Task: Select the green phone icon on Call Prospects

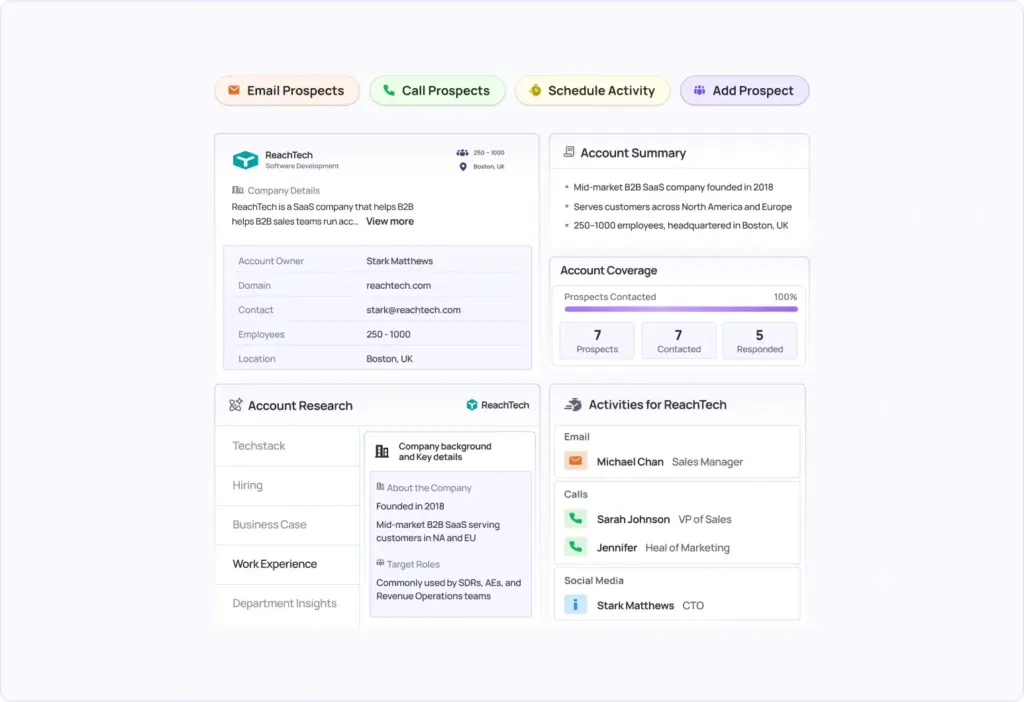Action: tap(390, 90)
